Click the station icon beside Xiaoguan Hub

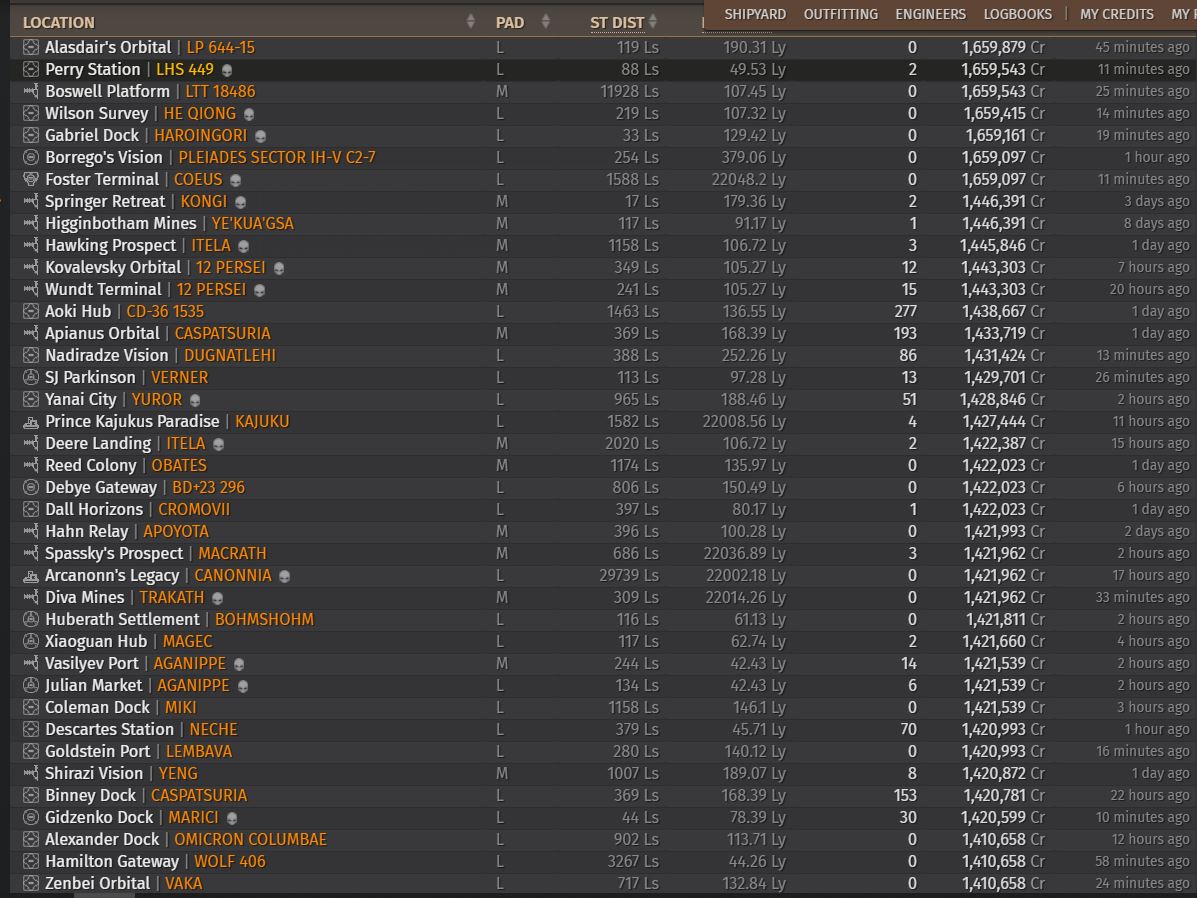click(x=31, y=641)
